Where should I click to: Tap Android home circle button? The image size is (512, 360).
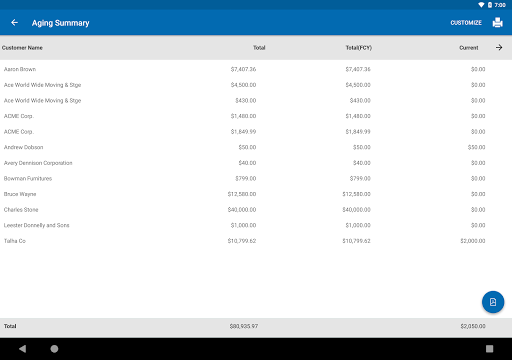tap(54, 349)
